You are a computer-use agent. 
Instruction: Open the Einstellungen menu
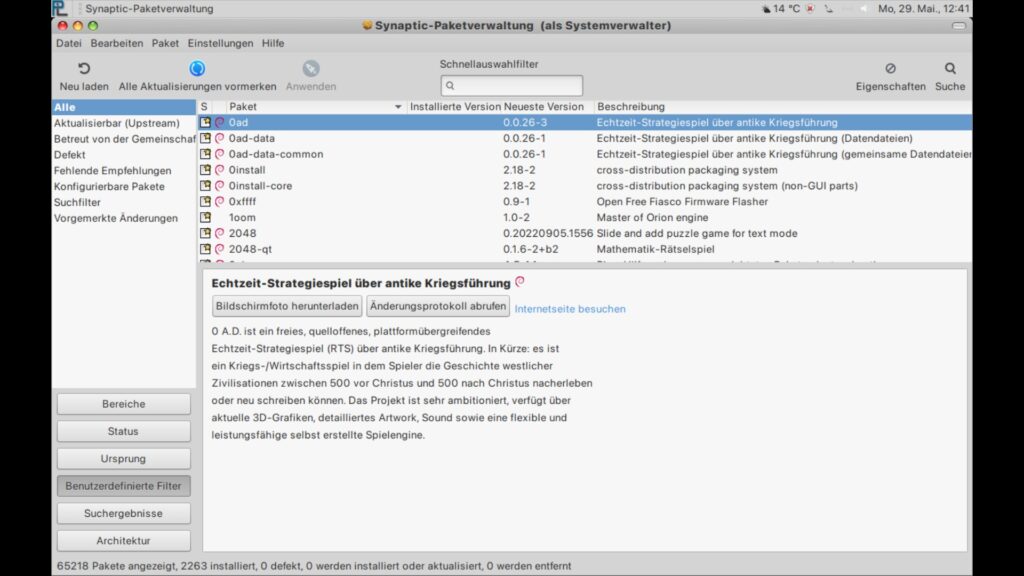coord(220,43)
